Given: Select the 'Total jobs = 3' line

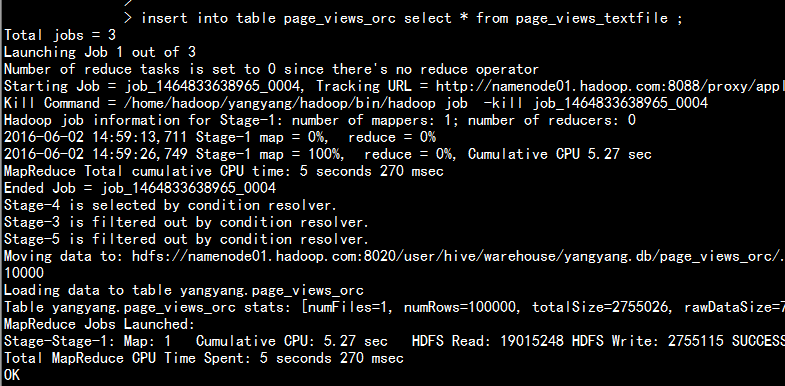Looking at the screenshot, I should 60,35.
